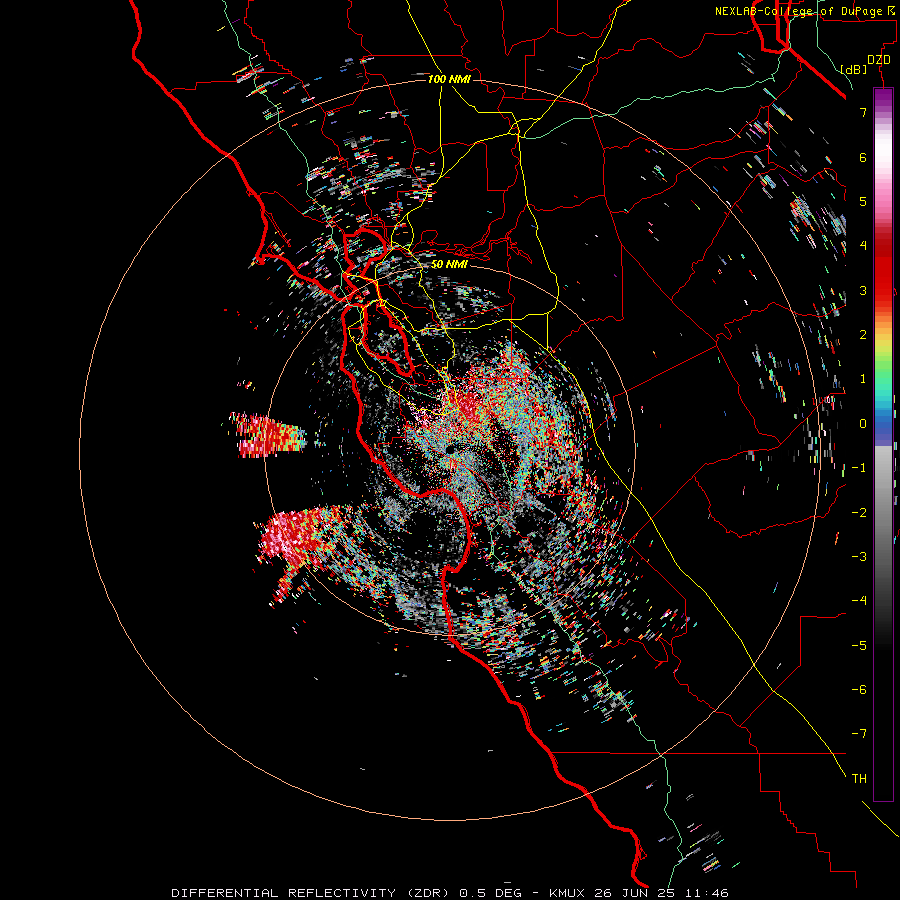
Task: Click the -7 value on color scale
Action: click(859, 734)
